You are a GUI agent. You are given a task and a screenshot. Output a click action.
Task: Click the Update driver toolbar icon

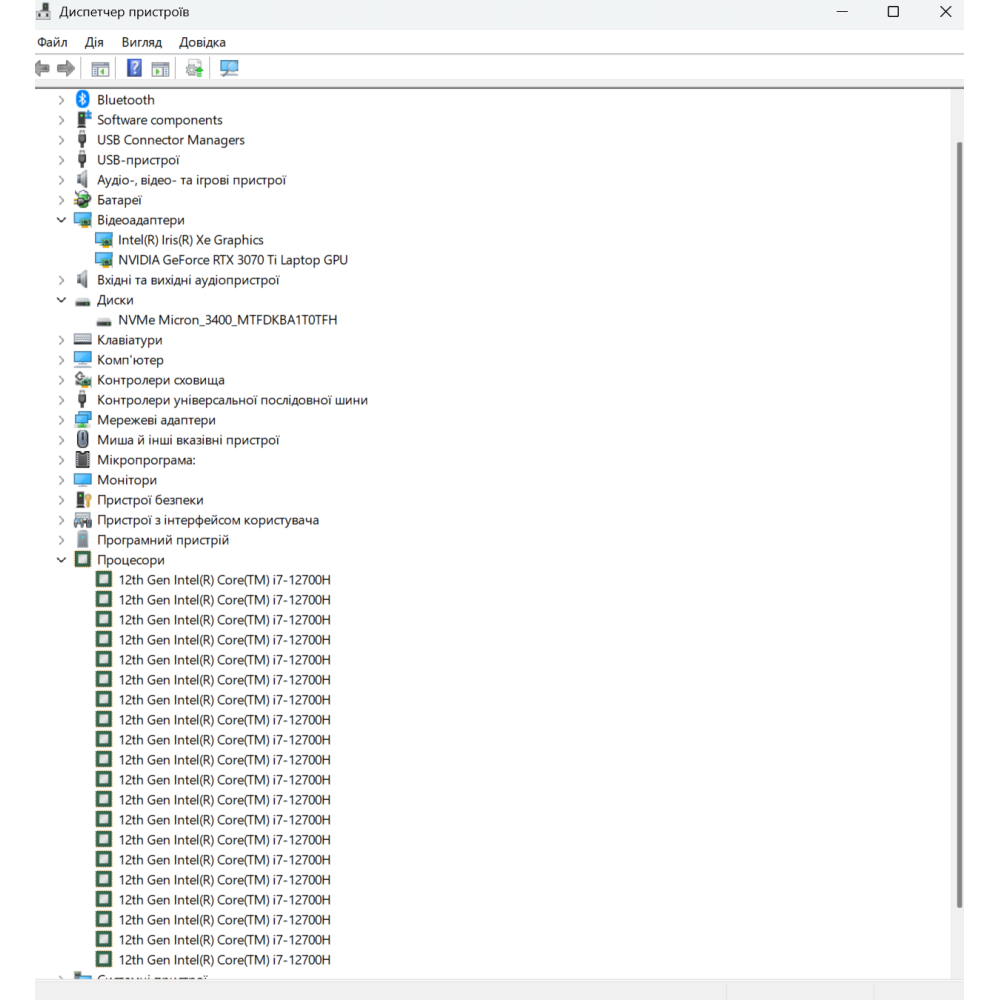coord(194,68)
